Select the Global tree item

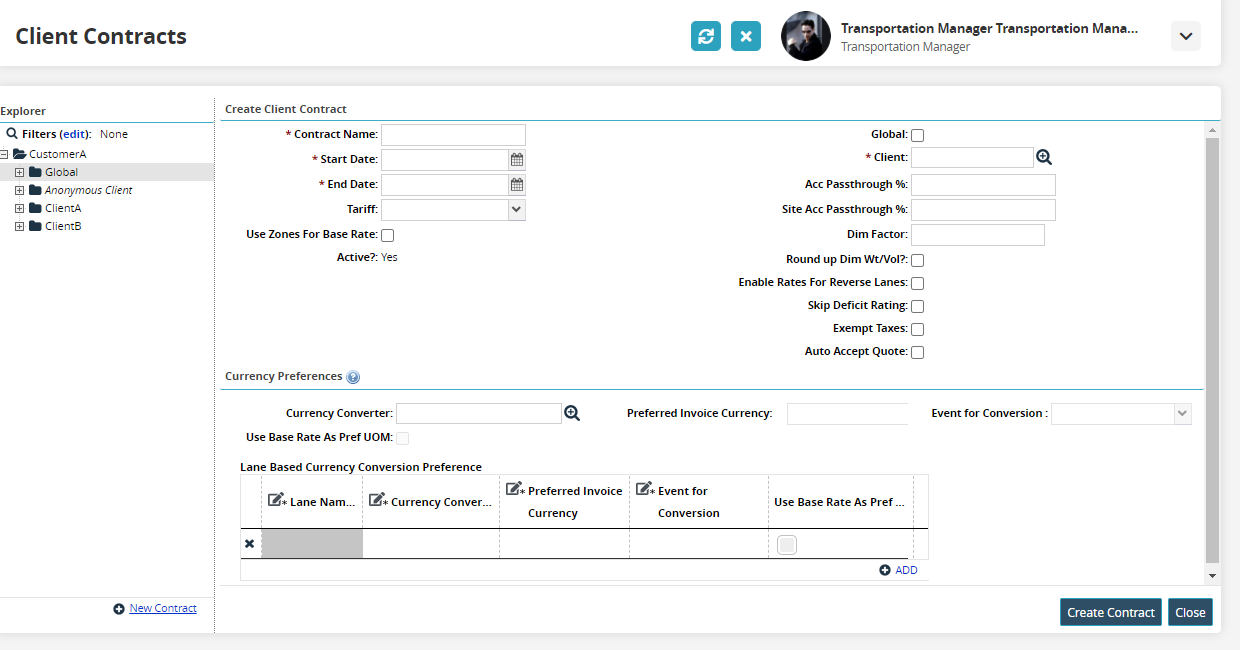tap(61, 172)
